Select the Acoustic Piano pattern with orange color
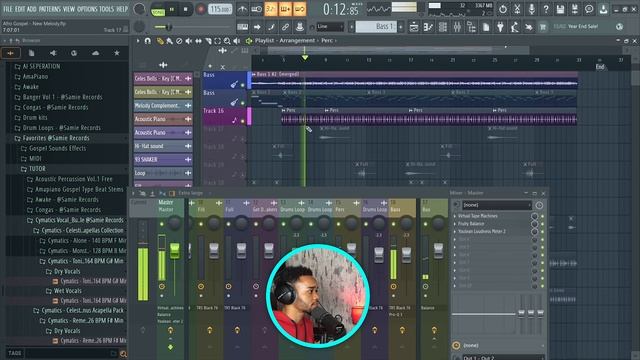This screenshot has height=360, width=640. tap(163, 119)
